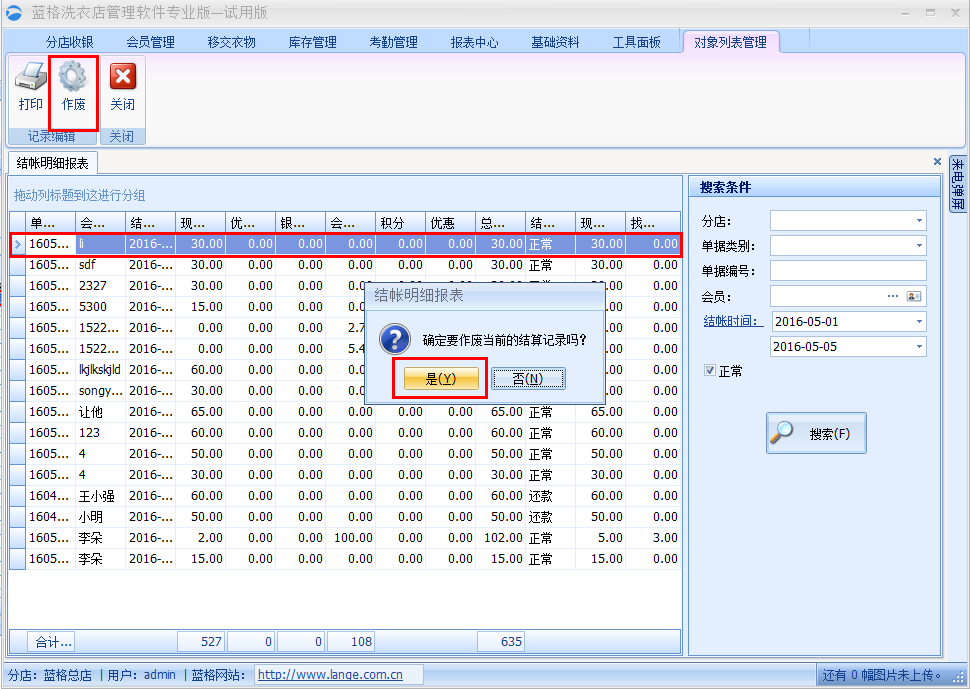This screenshot has width=970, height=689.
Task: Select the row for member 123
Action: pos(345,433)
